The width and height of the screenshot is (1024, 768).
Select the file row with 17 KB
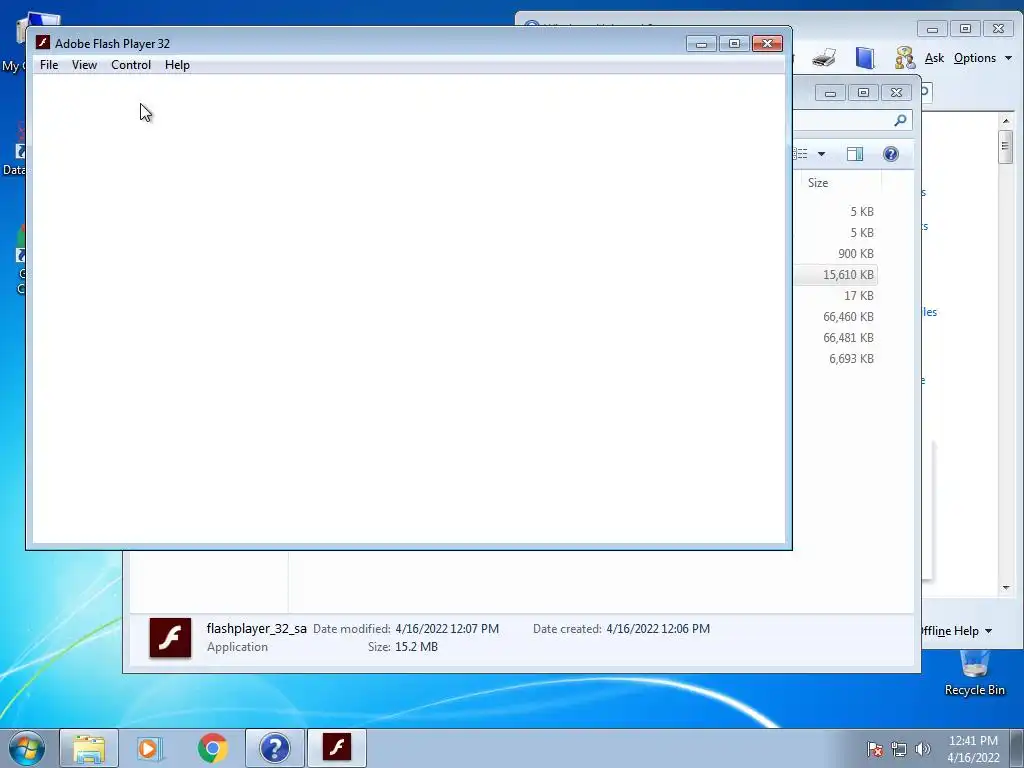[836, 296]
